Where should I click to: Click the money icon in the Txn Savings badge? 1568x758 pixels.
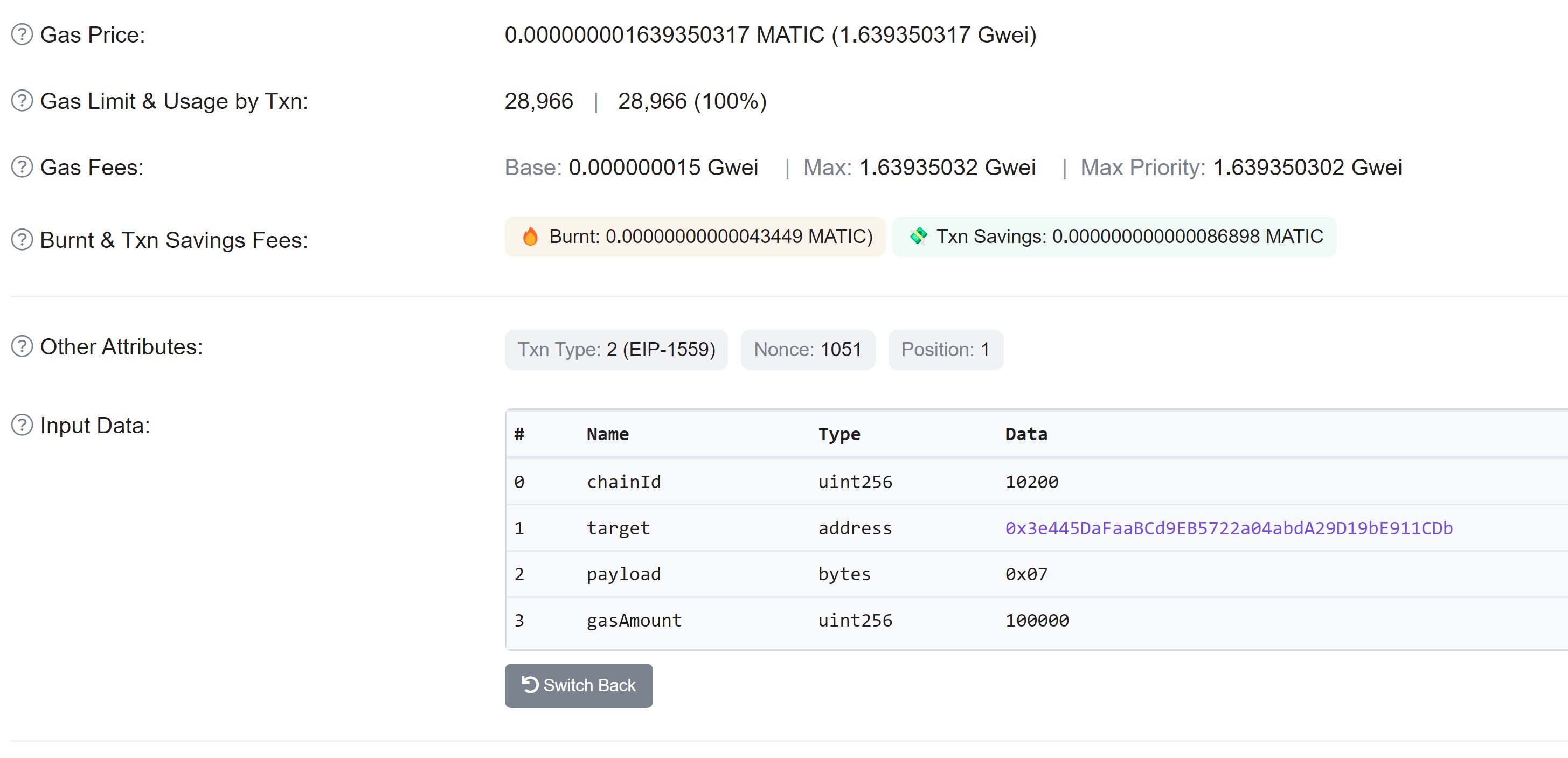coord(918,235)
